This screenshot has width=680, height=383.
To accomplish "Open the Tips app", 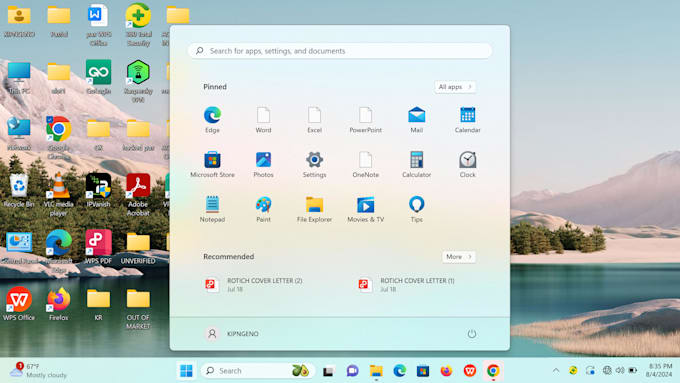I will point(416,209).
